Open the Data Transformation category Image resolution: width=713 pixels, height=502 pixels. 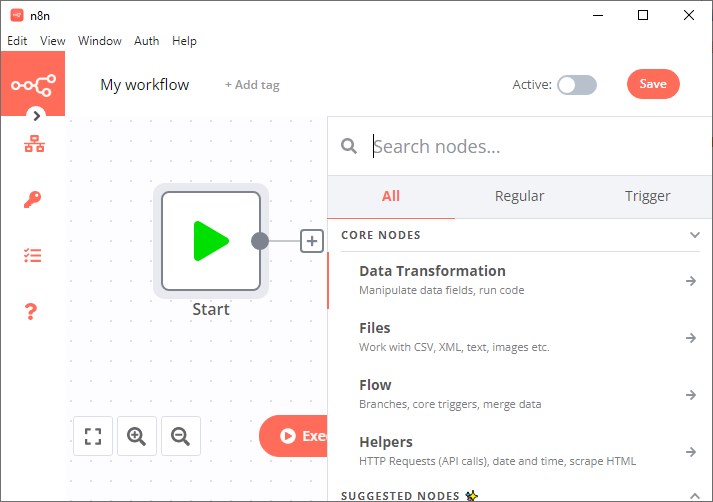click(x=519, y=280)
